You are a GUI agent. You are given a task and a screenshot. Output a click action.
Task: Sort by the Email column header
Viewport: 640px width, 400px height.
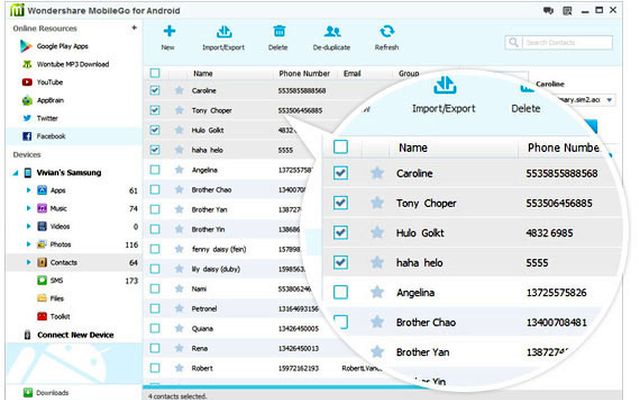tap(352, 73)
